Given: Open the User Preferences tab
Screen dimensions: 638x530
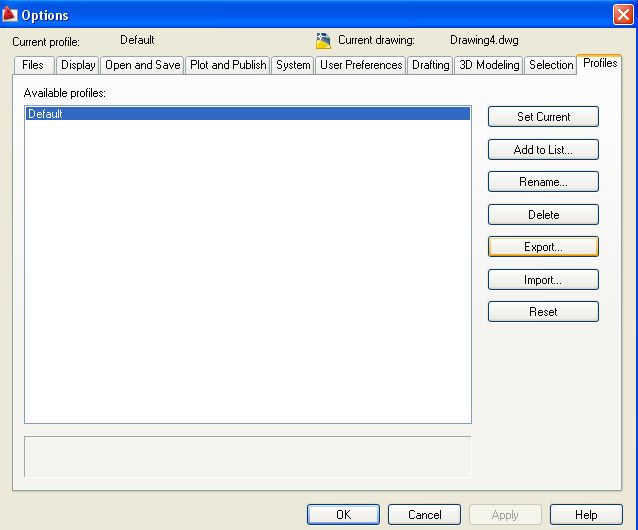Looking at the screenshot, I should coord(361,65).
